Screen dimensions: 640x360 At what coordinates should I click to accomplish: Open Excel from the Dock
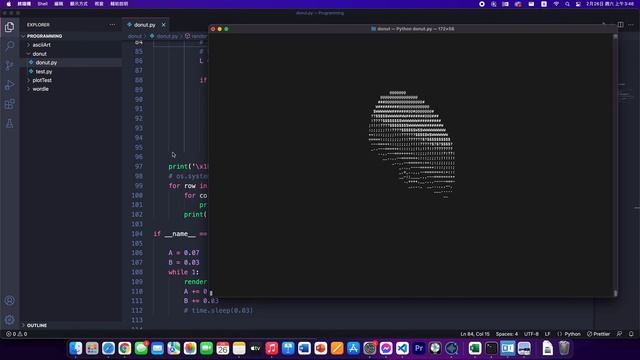[x=474, y=348]
